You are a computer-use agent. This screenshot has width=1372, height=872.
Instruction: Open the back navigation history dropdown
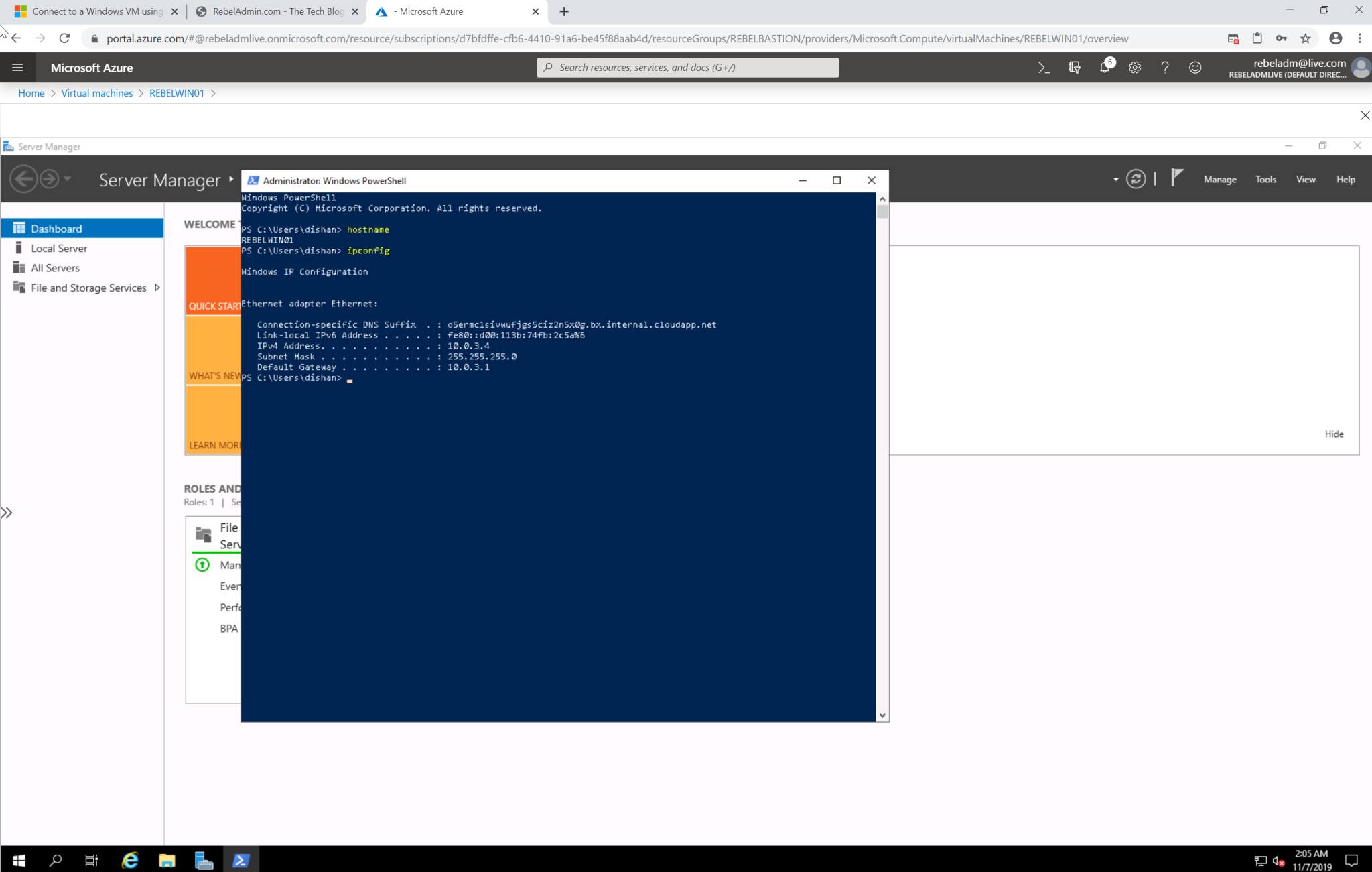(67, 179)
